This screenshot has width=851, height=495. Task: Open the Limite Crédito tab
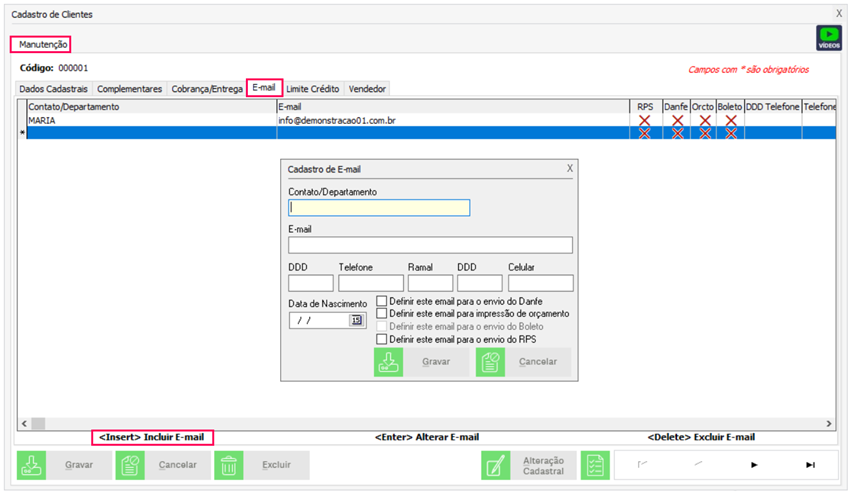click(312, 89)
